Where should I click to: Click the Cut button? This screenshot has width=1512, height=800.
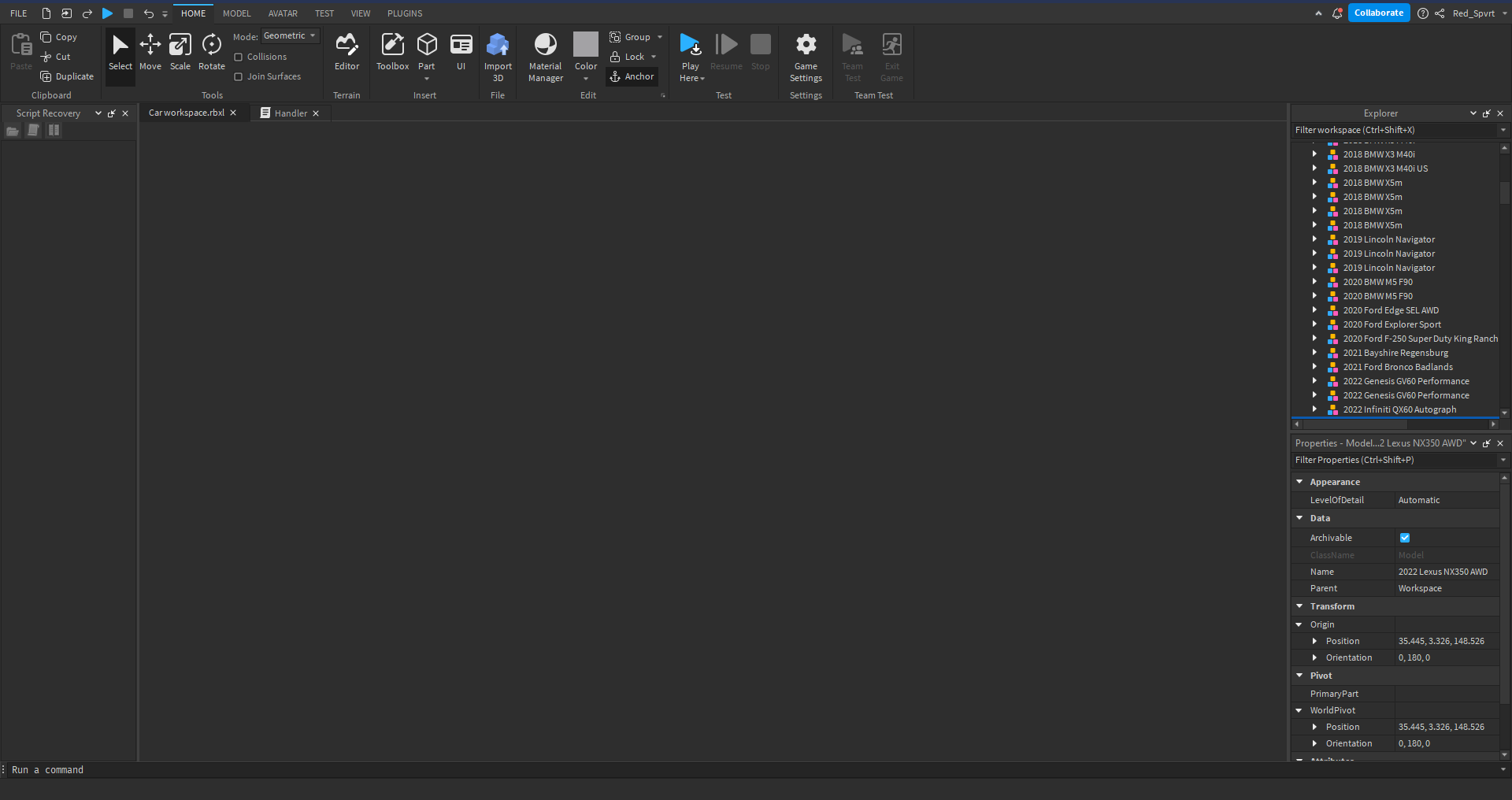tap(56, 57)
